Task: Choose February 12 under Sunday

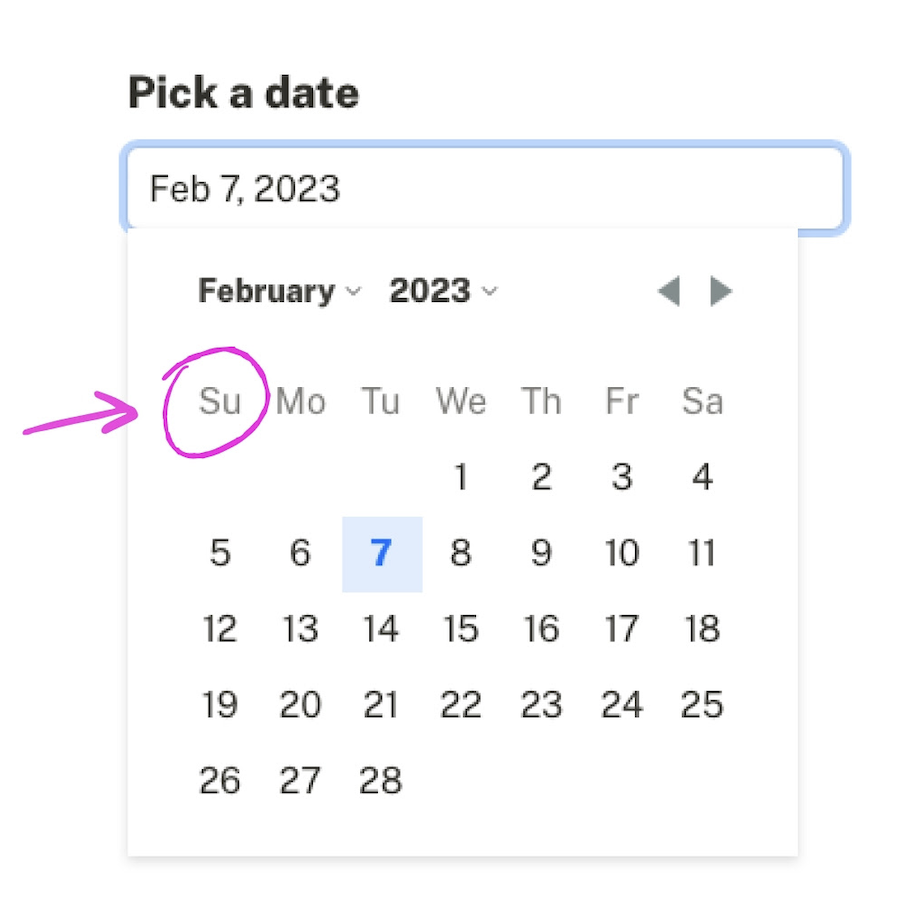Action: coord(220,630)
